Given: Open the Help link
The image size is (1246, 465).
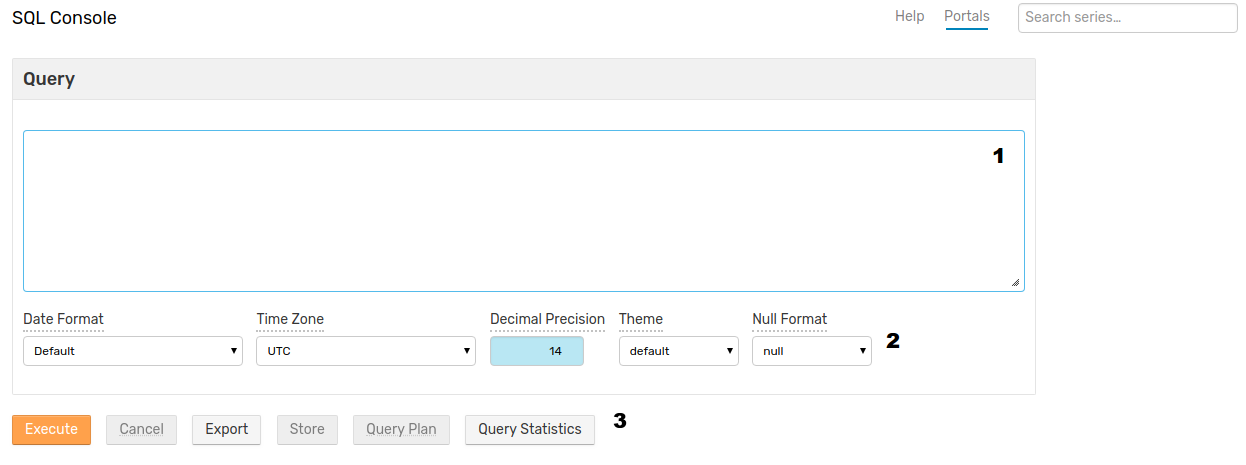Looking at the screenshot, I should [909, 16].
